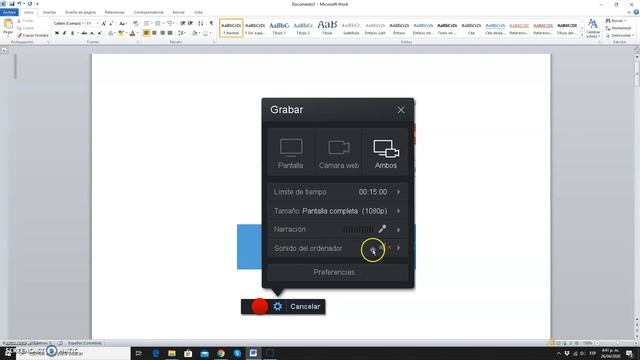640x360 pixels.
Task: Justify the text in paragraph group
Action: (170, 33)
